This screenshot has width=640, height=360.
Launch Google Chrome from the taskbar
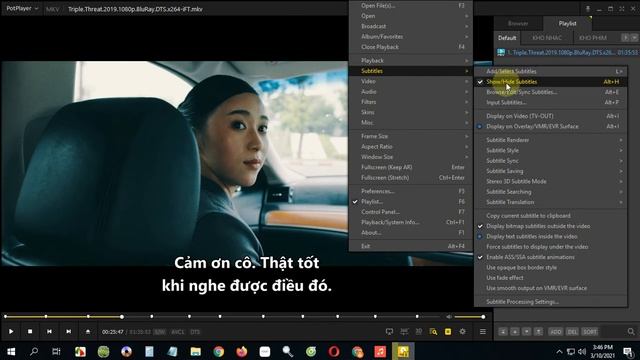tap(218, 351)
